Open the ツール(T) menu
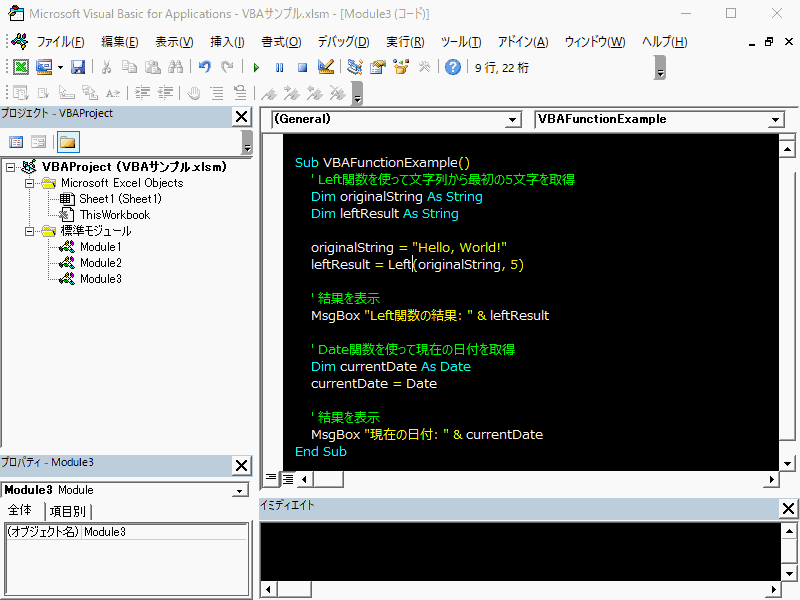The width and height of the screenshot is (800, 600). pyautogui.click(x=461, y=42)
